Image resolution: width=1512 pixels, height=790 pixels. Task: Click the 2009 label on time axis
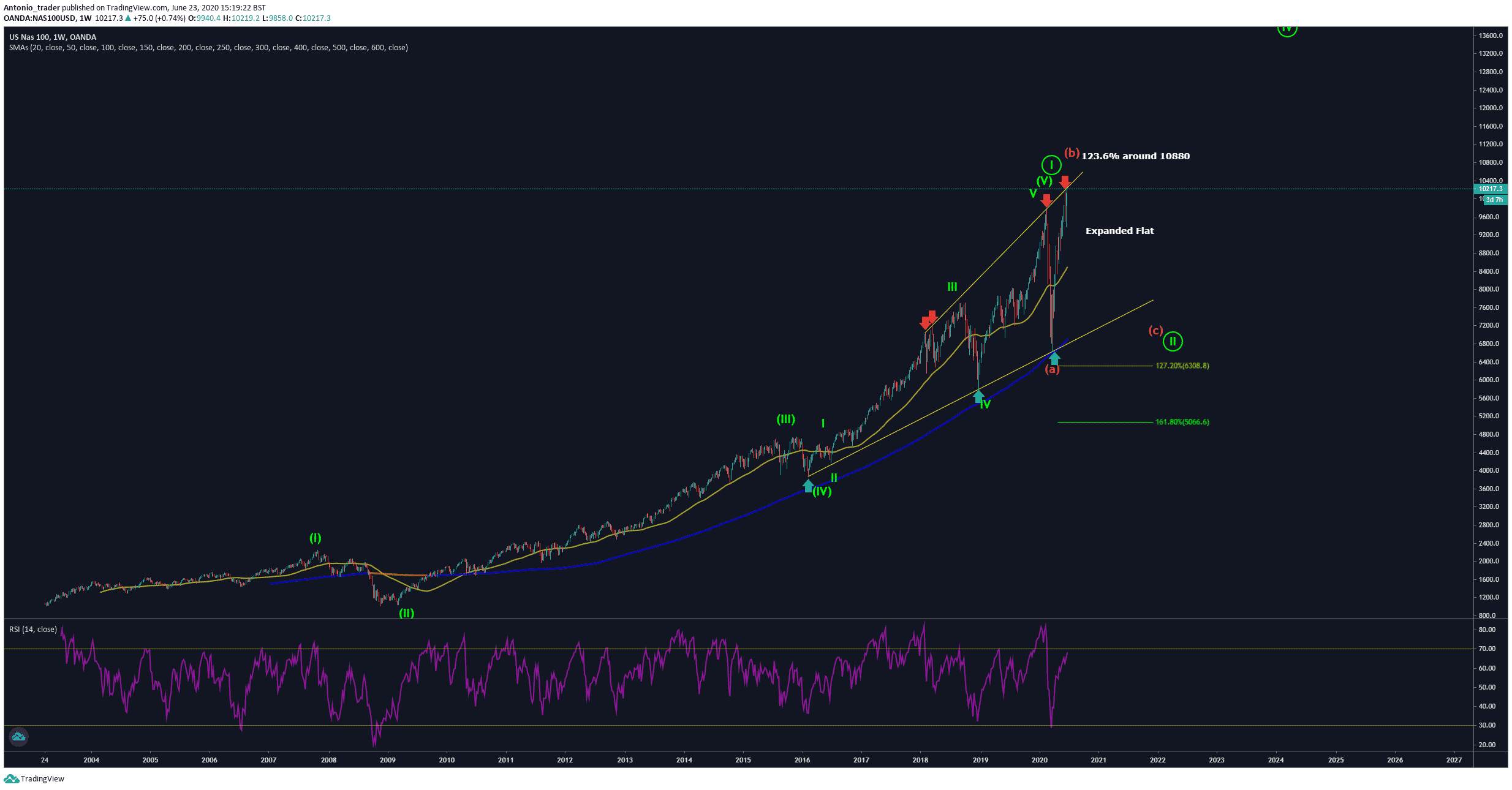pos(388,760)
